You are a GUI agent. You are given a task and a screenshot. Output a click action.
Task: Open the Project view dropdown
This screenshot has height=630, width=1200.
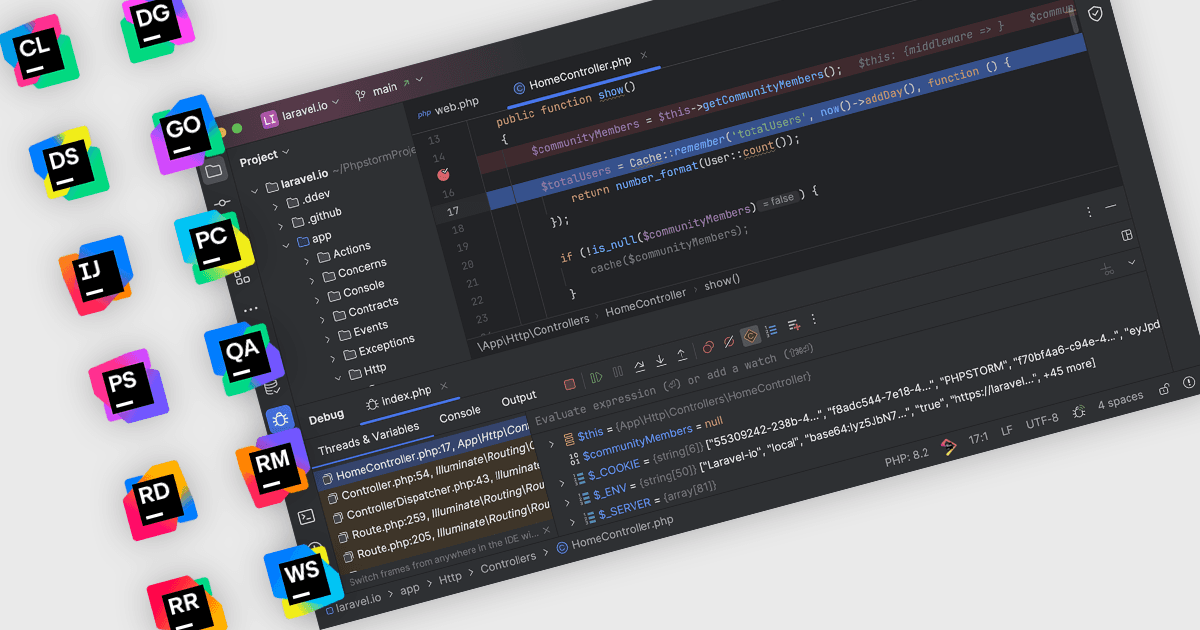[265, 157]
